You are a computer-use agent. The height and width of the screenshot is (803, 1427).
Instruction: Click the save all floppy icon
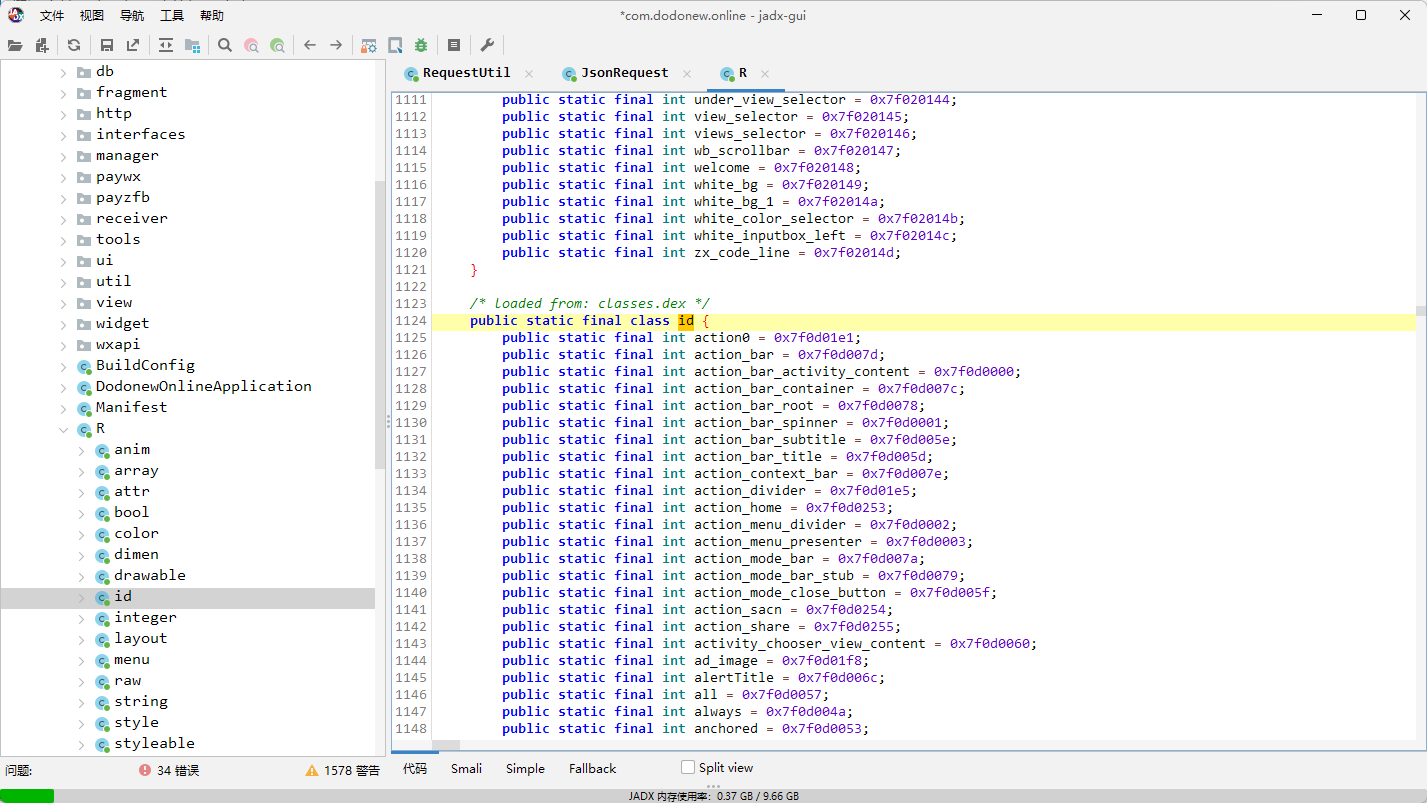(x=106, y=45)
